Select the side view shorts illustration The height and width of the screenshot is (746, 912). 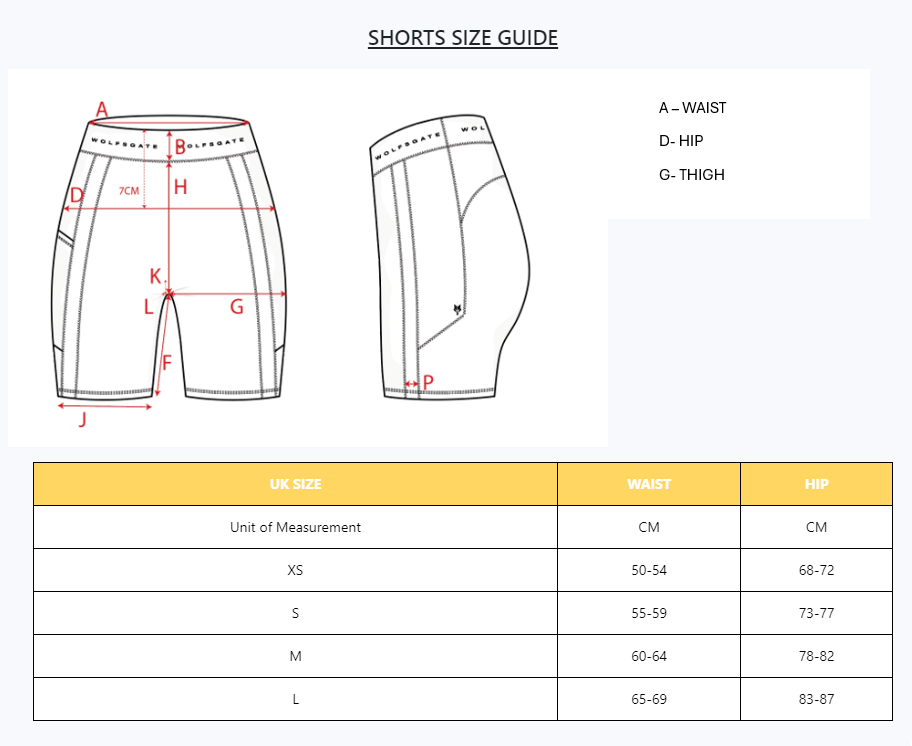(448, 260)
